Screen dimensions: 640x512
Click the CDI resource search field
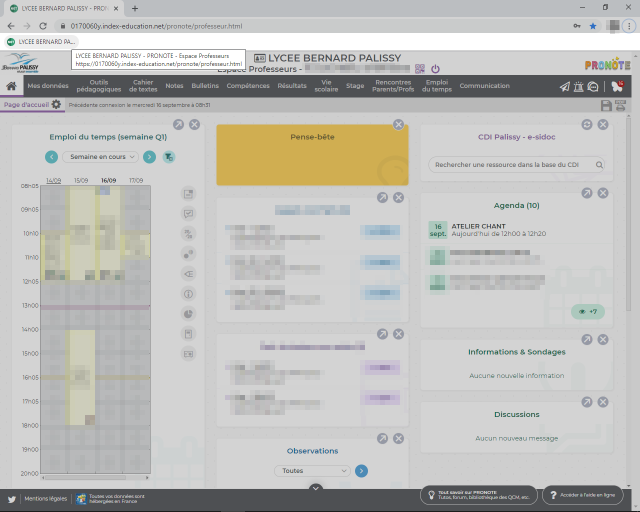tap(510, 164)
